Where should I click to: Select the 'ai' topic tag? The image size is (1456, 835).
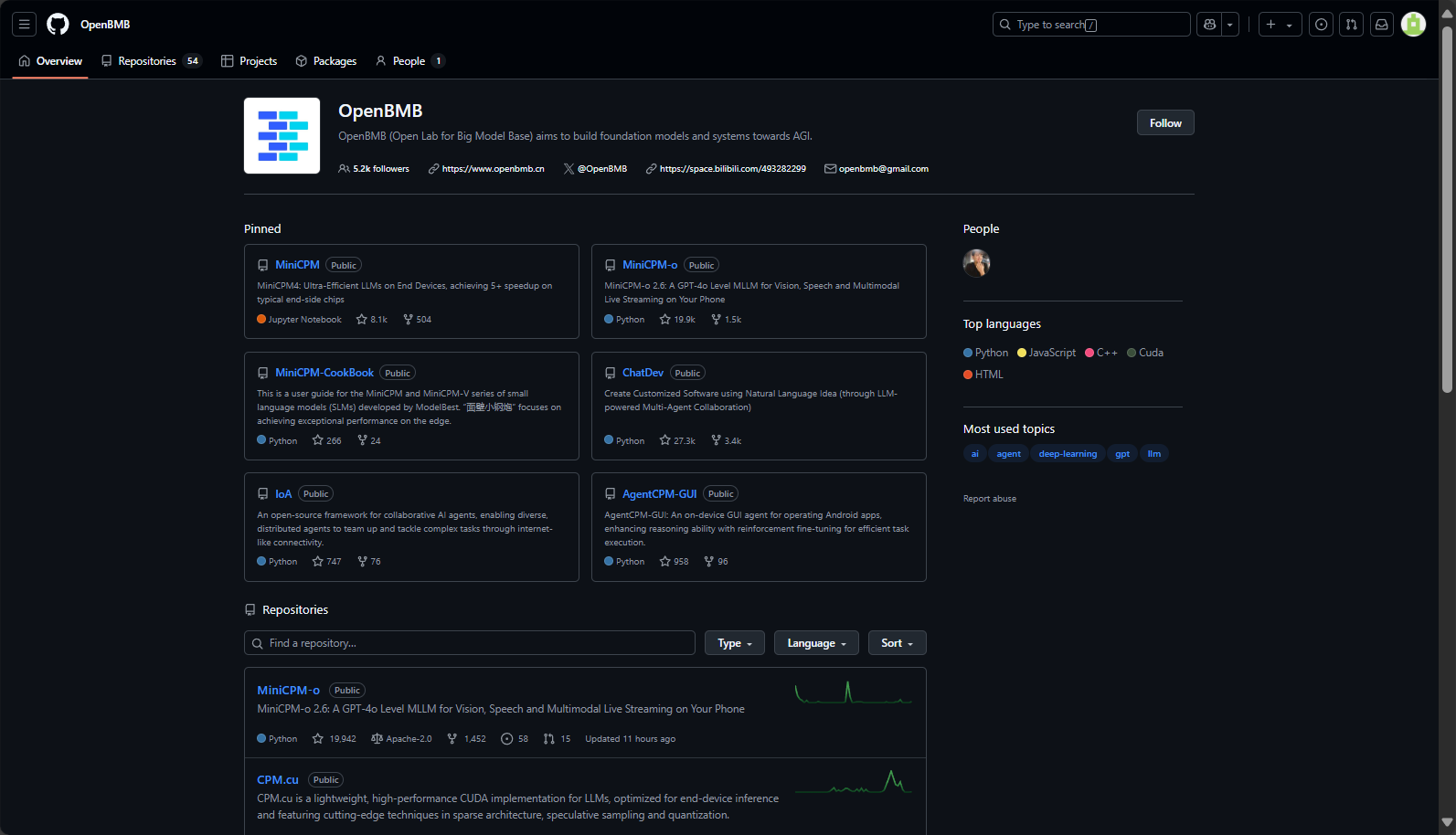[975, 454]
